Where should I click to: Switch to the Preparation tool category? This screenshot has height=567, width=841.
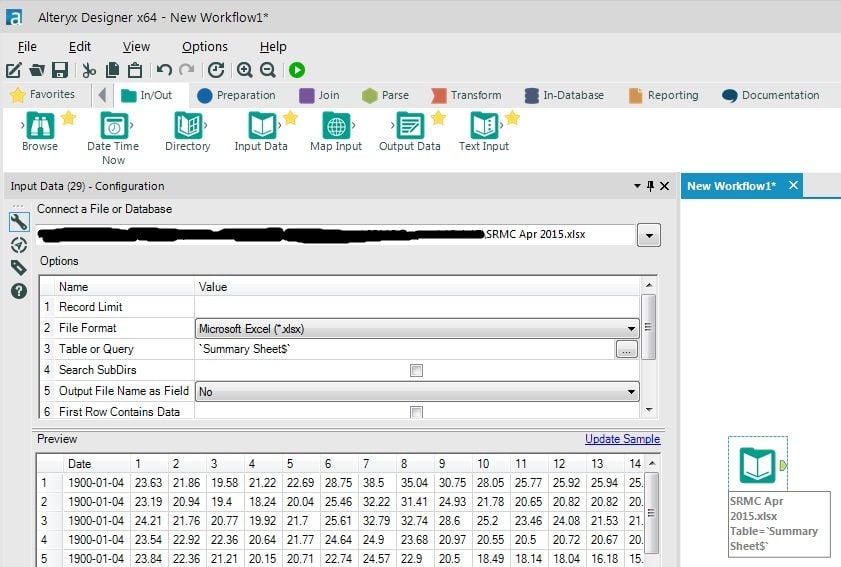point(236,95)
